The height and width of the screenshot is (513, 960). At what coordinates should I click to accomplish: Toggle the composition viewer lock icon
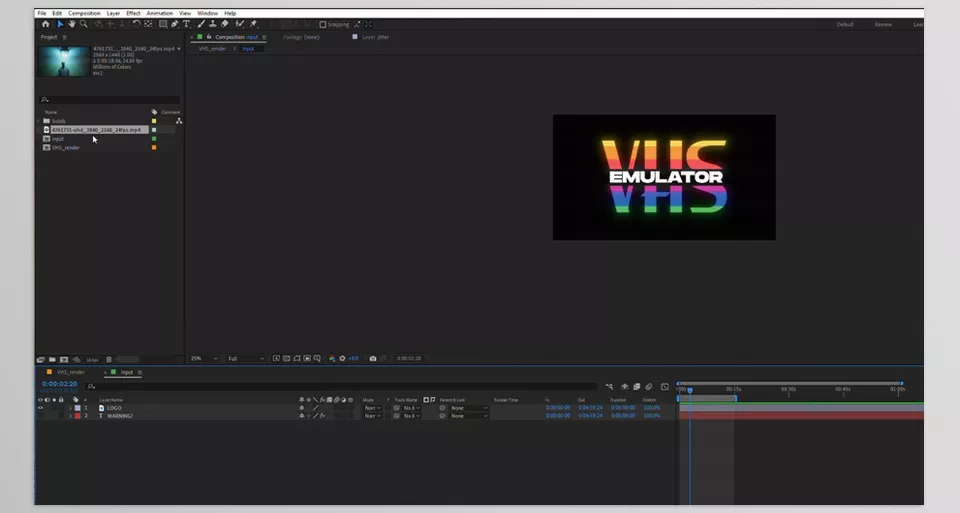coord(209,37)
